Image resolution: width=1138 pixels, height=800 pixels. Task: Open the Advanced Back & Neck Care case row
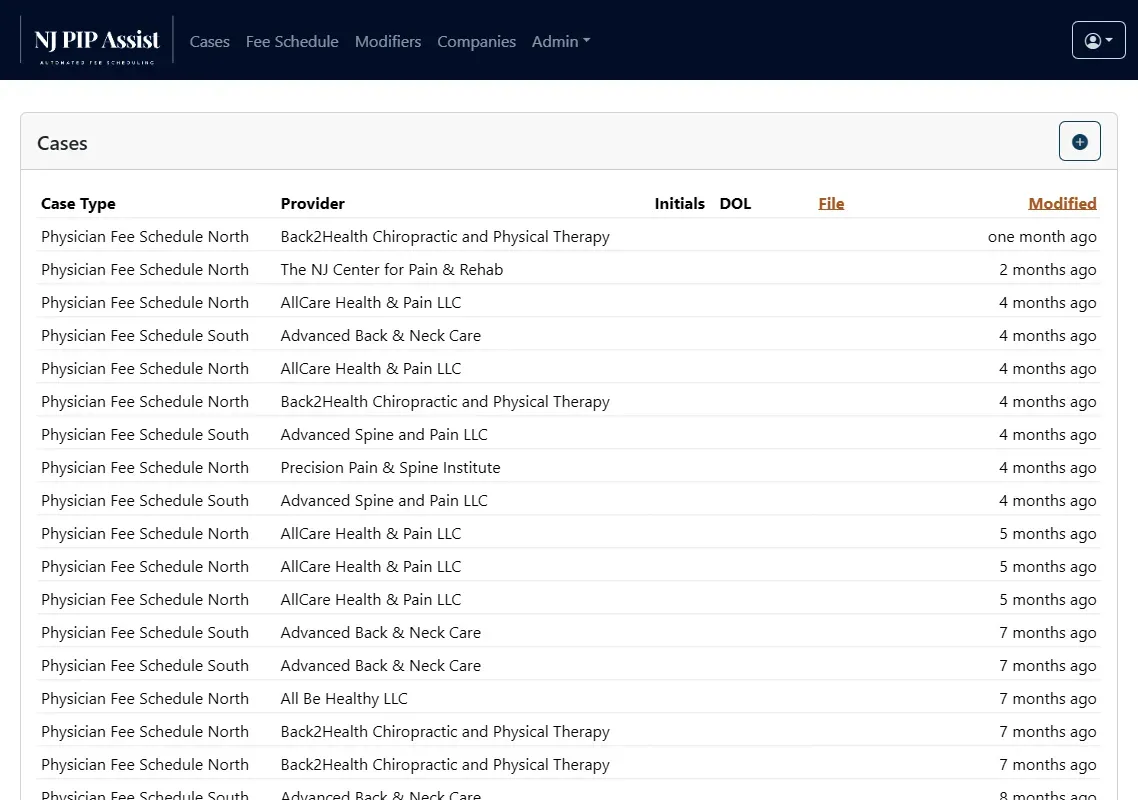(381, 335)
